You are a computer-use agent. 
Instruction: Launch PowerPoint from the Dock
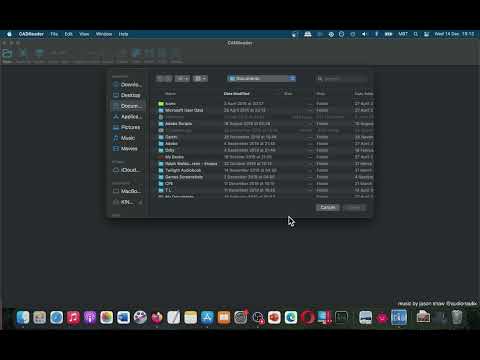274,317
